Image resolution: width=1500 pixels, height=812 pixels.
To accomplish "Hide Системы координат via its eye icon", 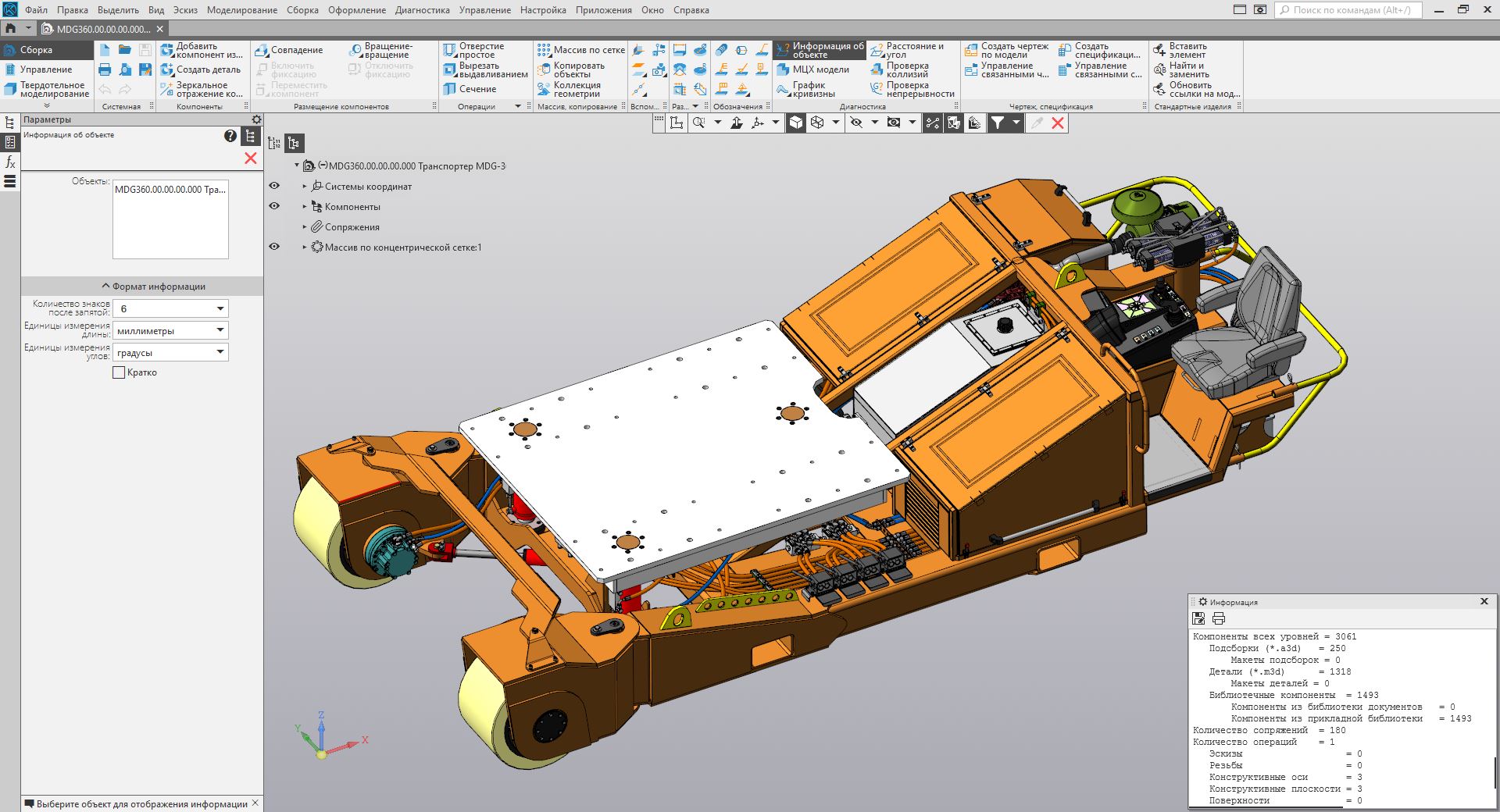I will (274, 186).
